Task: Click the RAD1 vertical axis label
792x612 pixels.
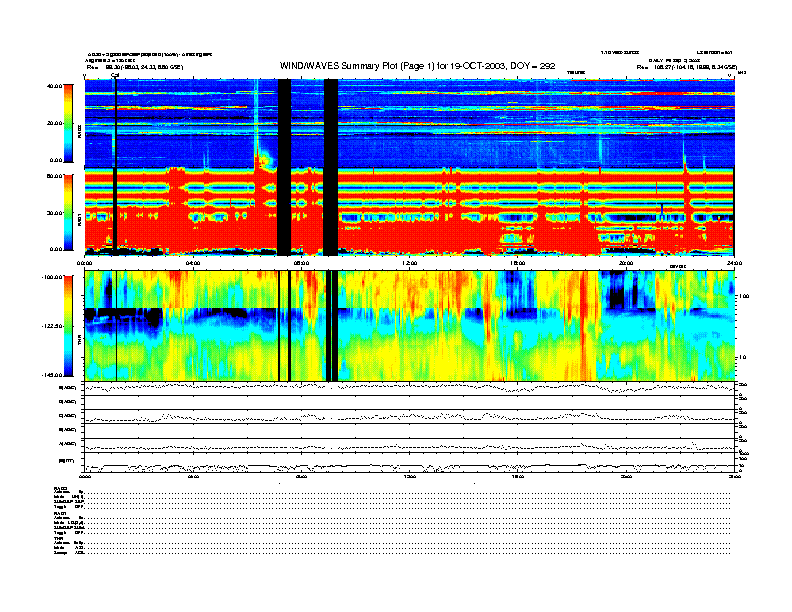Action: click(x=79, y=219)
